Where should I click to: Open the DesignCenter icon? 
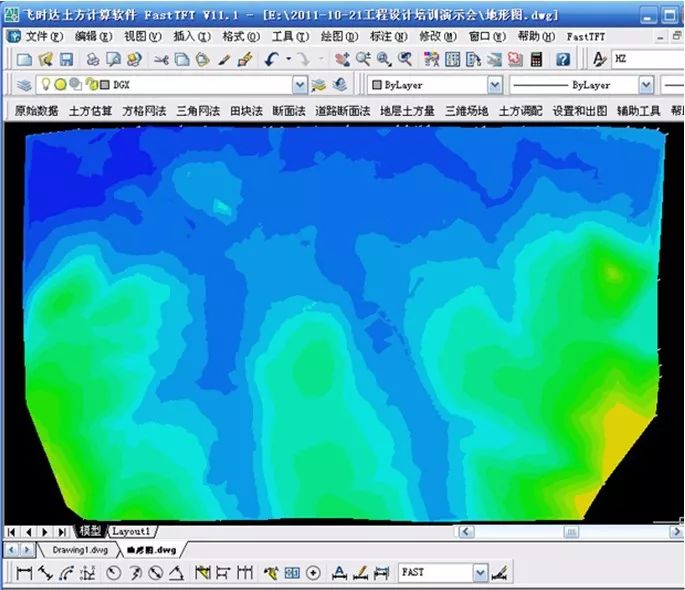click(452, 59)
